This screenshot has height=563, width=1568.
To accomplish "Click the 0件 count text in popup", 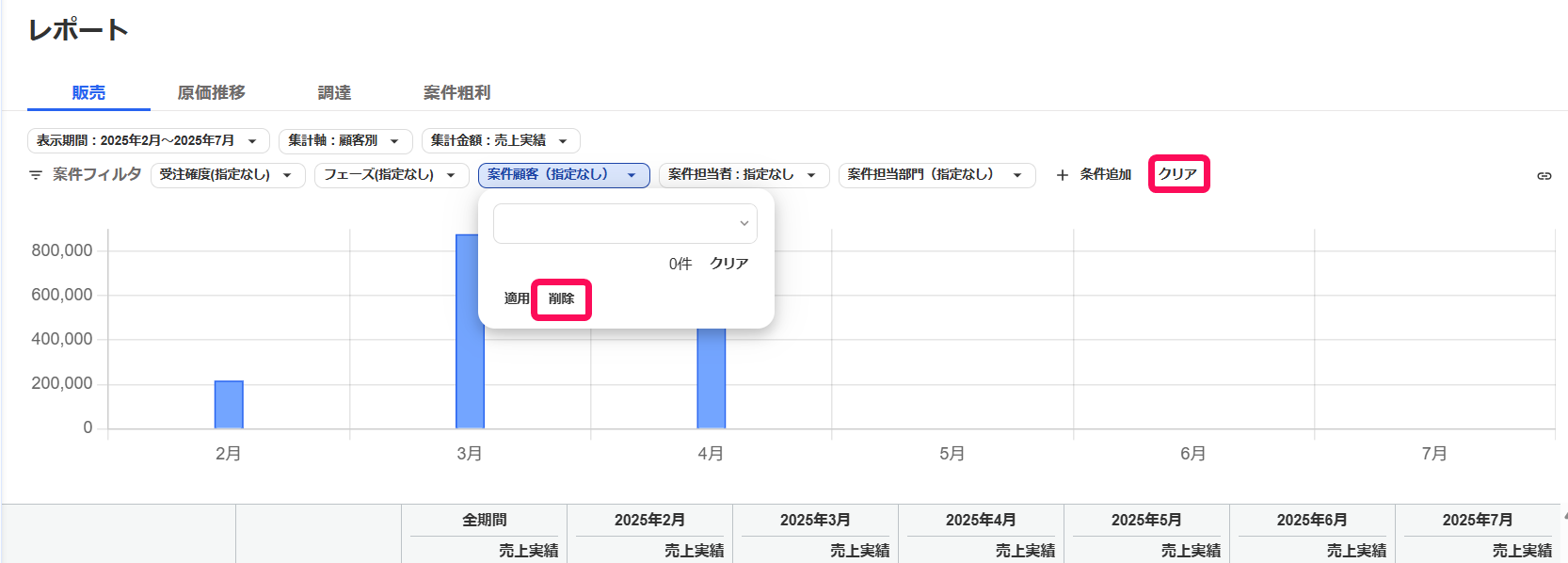I will click(x=680, y=265).
